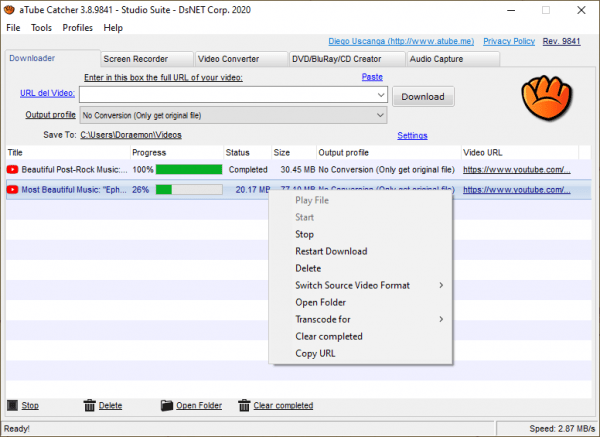Expand the URL del Video dropdown arrow
This screenshot has height=437, width=600.
tap(381, 95)
